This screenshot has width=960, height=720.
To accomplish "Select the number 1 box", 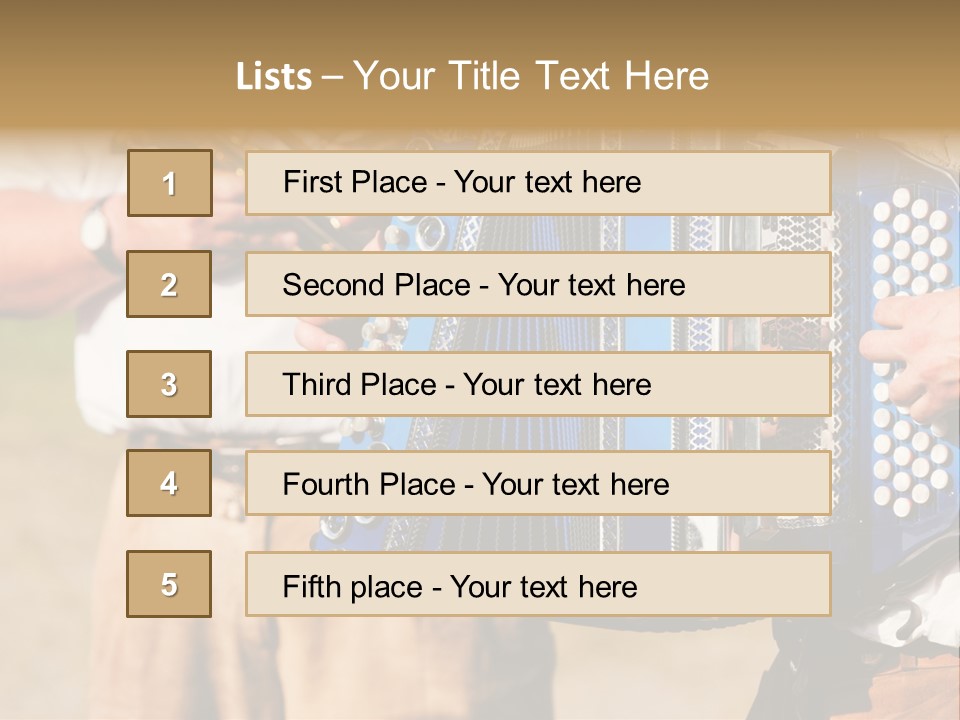I will click(x=169, y=183).
